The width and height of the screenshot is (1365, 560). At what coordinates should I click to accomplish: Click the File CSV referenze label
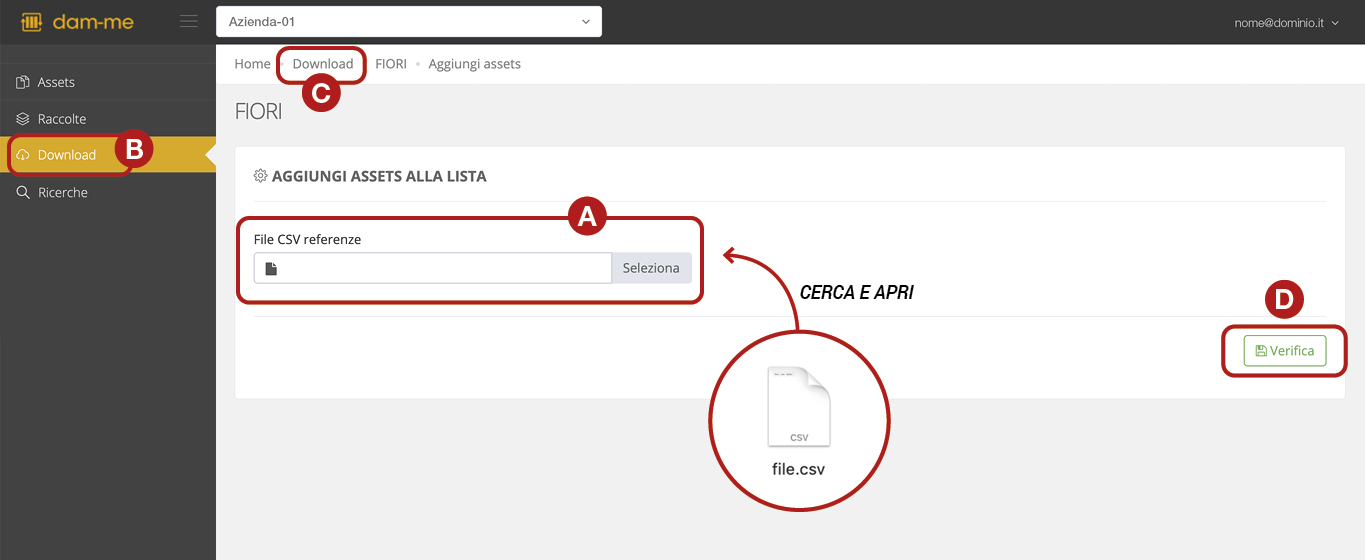click(307, 240)
